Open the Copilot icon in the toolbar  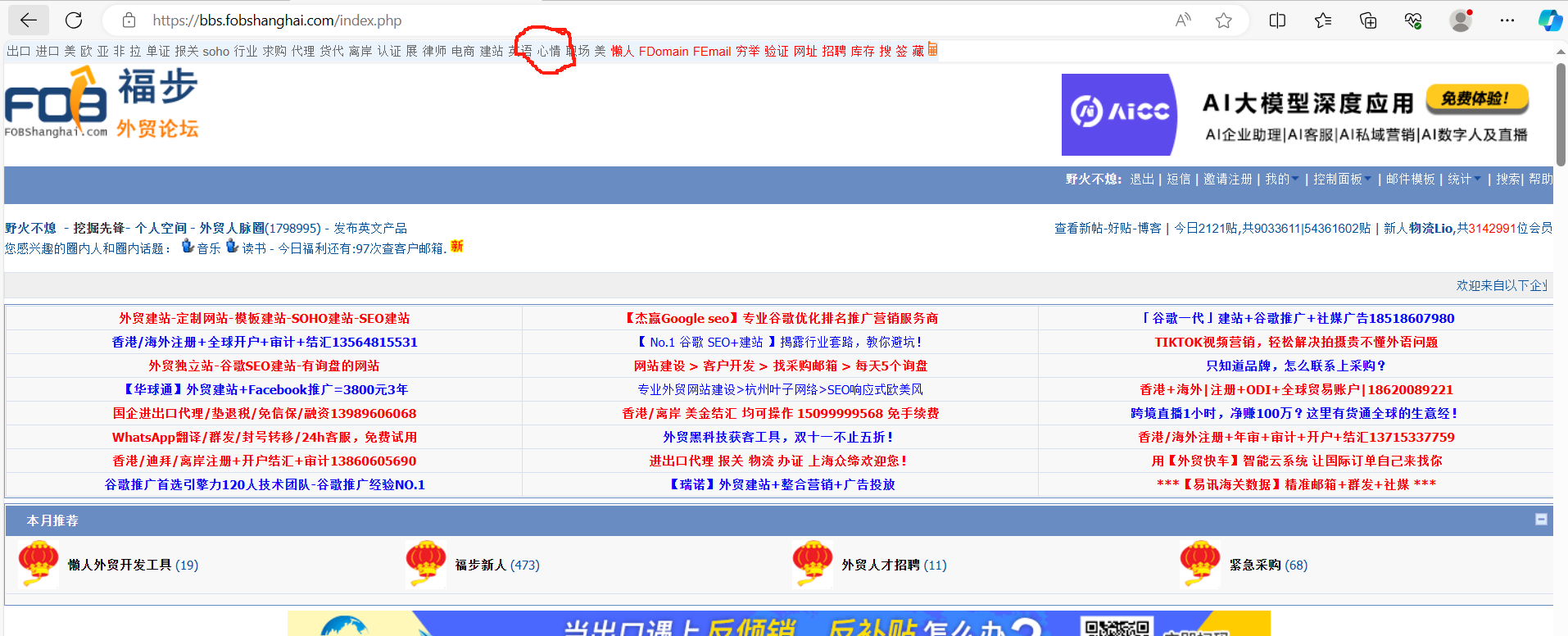tap(1549, 20)
